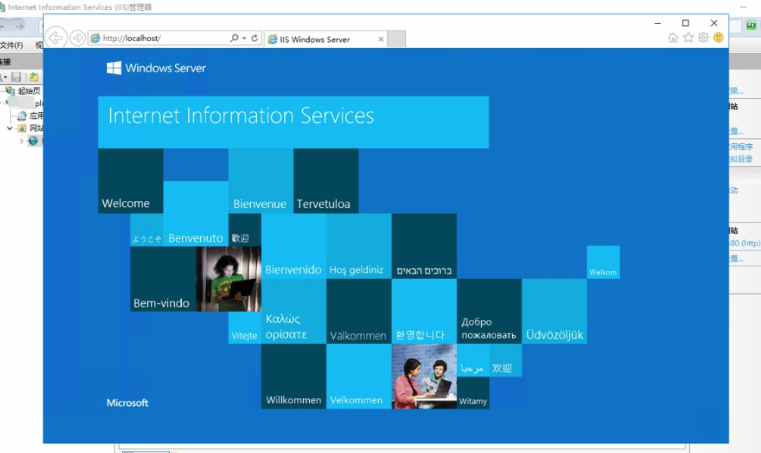Screen dimensions: 761x453
Task: Click the green icon at IIS Manager top right
Action: [x=751, y=25]
